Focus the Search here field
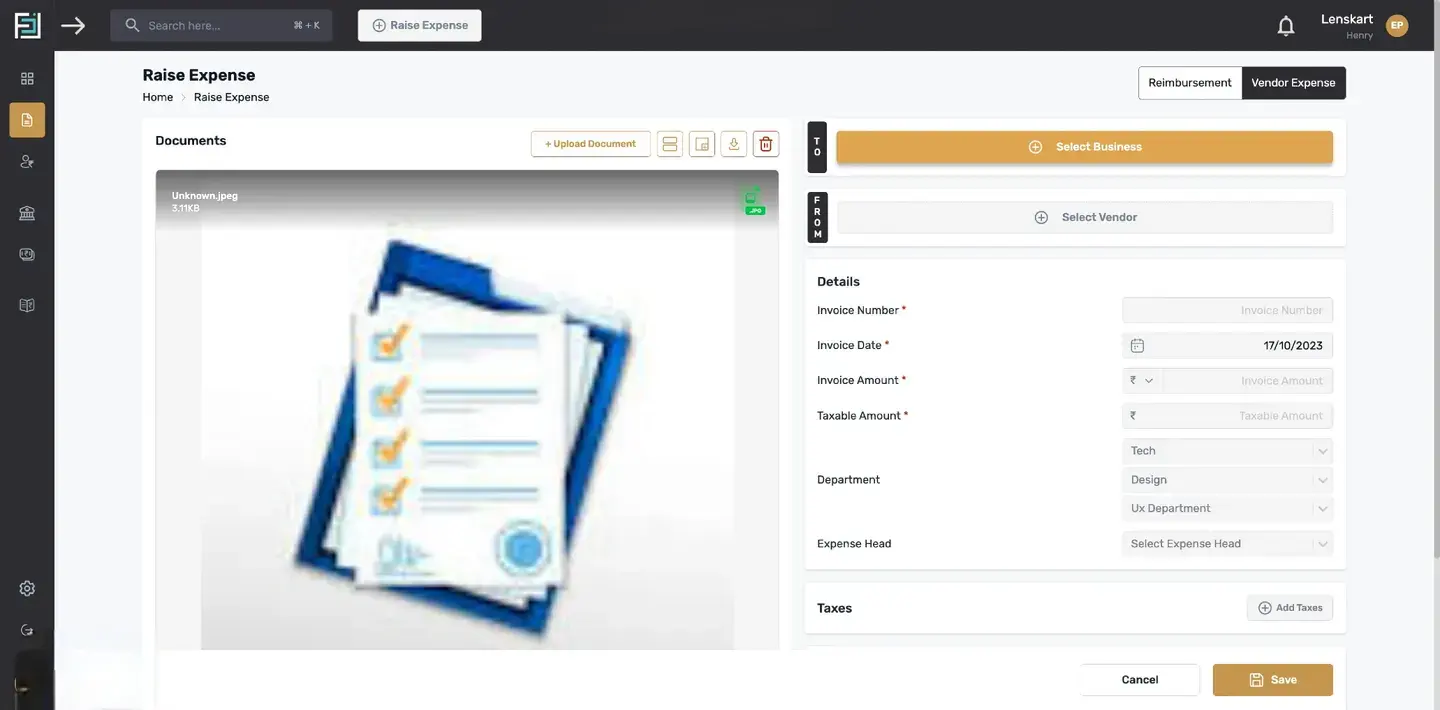This screenshot has width=1440, height=710. click(221, 25)
